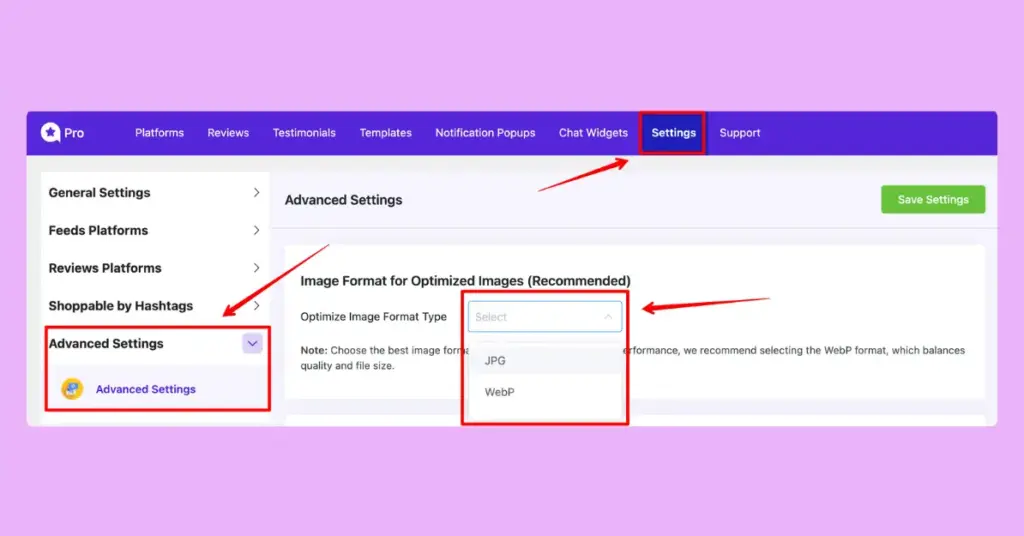The height and width of the screenshot is (536, 1024).
Task: Select the Settings nav item
Action: 673,133
